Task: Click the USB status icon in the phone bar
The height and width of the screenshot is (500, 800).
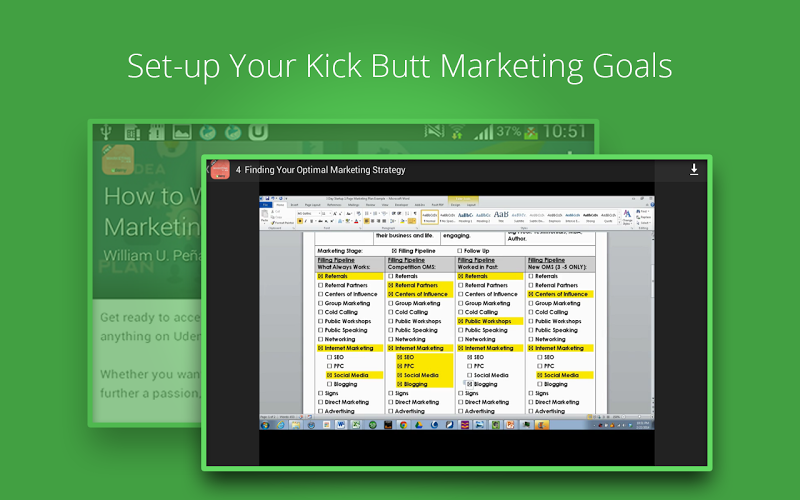Action: coord(107,132)
